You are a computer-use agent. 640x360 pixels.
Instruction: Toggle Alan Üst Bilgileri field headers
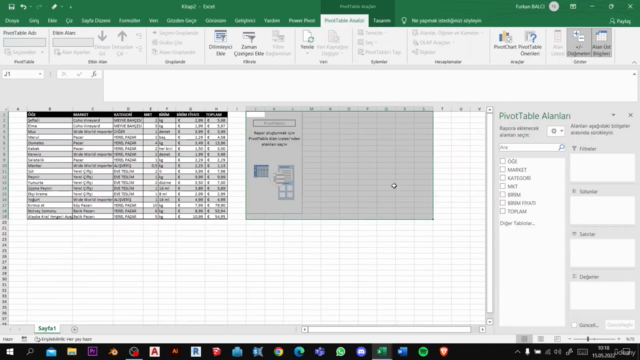click(x=601, y=43)
